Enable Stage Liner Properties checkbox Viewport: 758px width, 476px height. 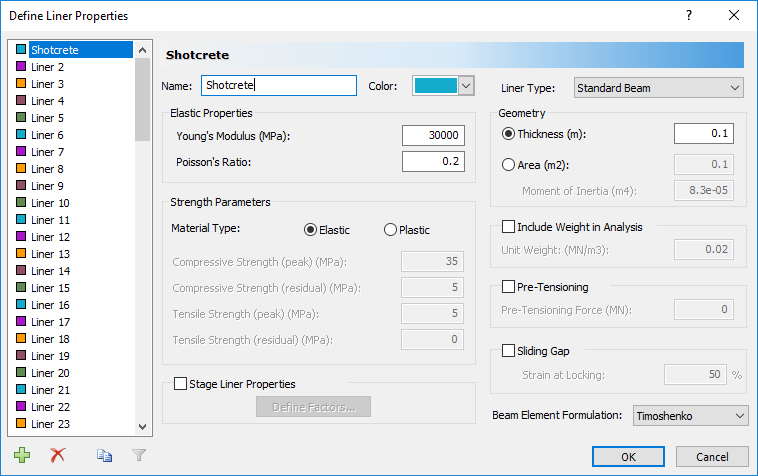[x=180, y=384]
